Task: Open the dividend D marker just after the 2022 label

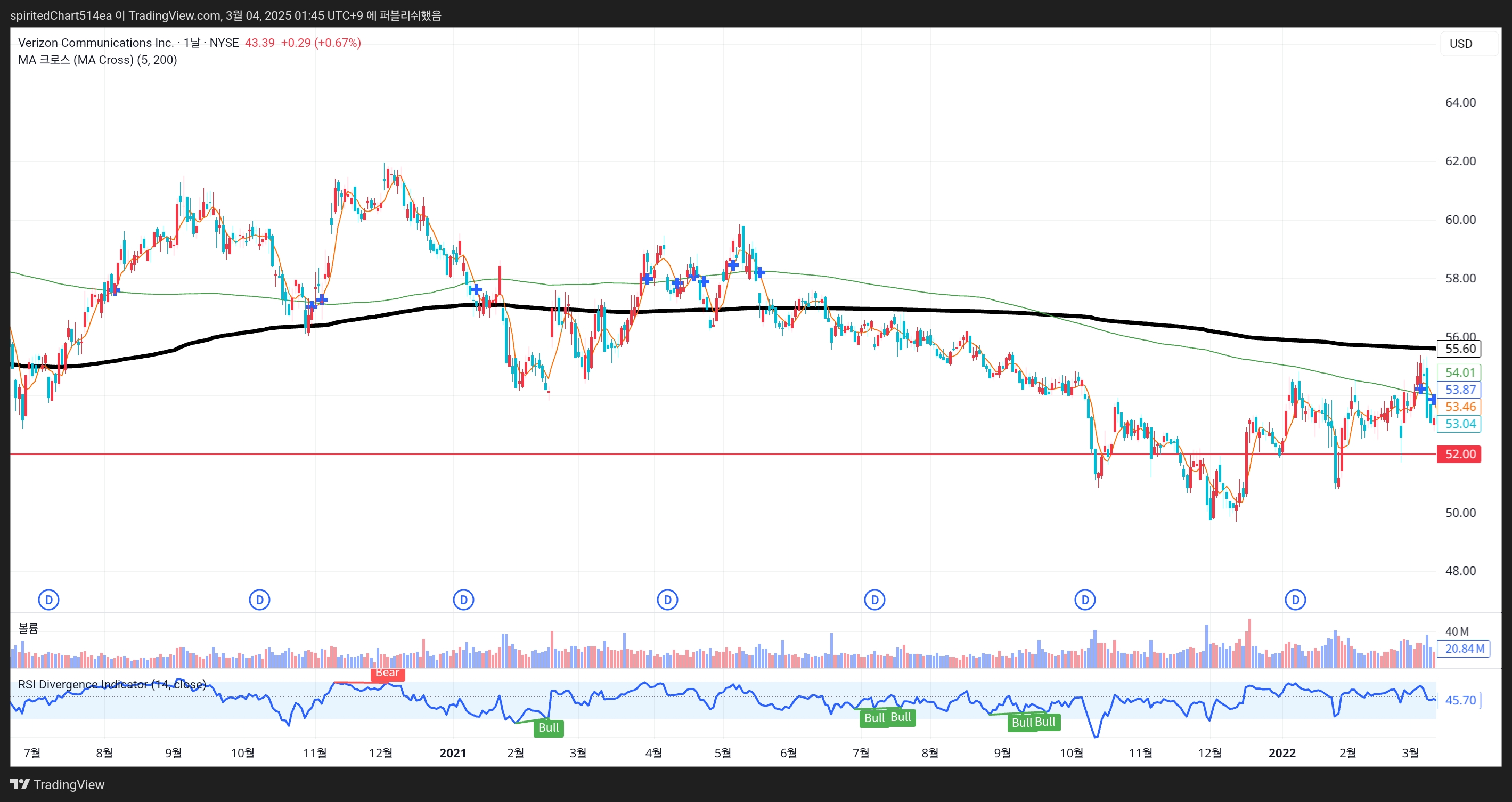Action: [x=1295, y=600]
